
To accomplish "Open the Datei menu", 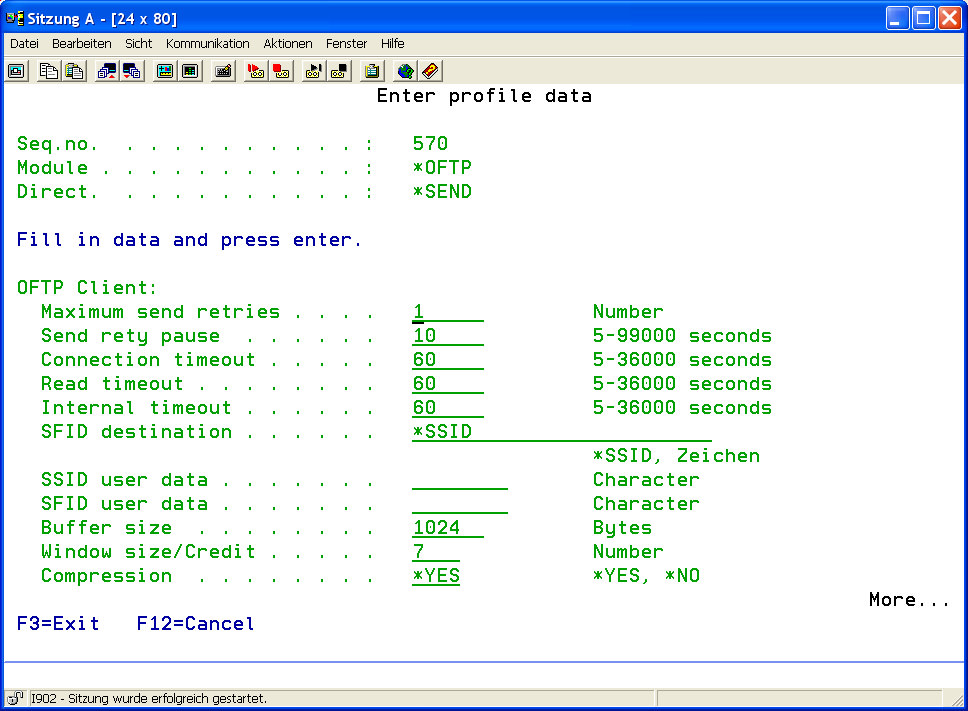I will (x=24, y=44).
